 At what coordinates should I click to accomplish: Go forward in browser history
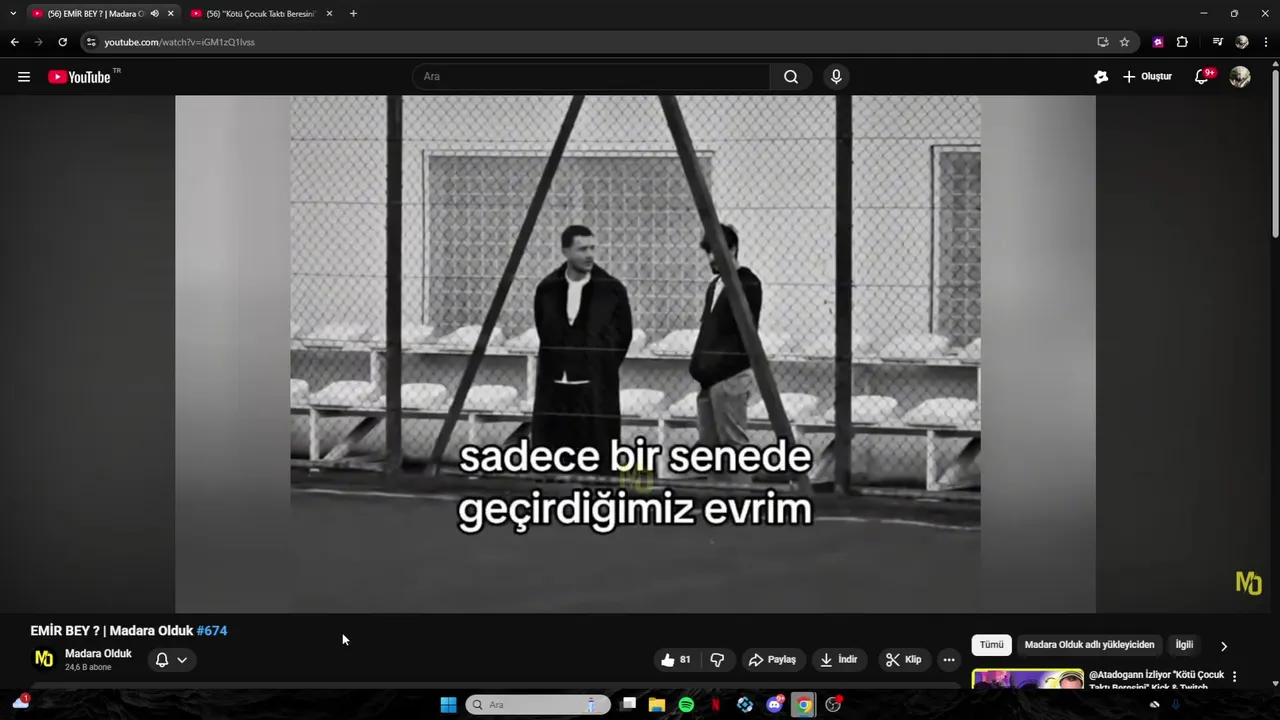click(x=38, y=42)
